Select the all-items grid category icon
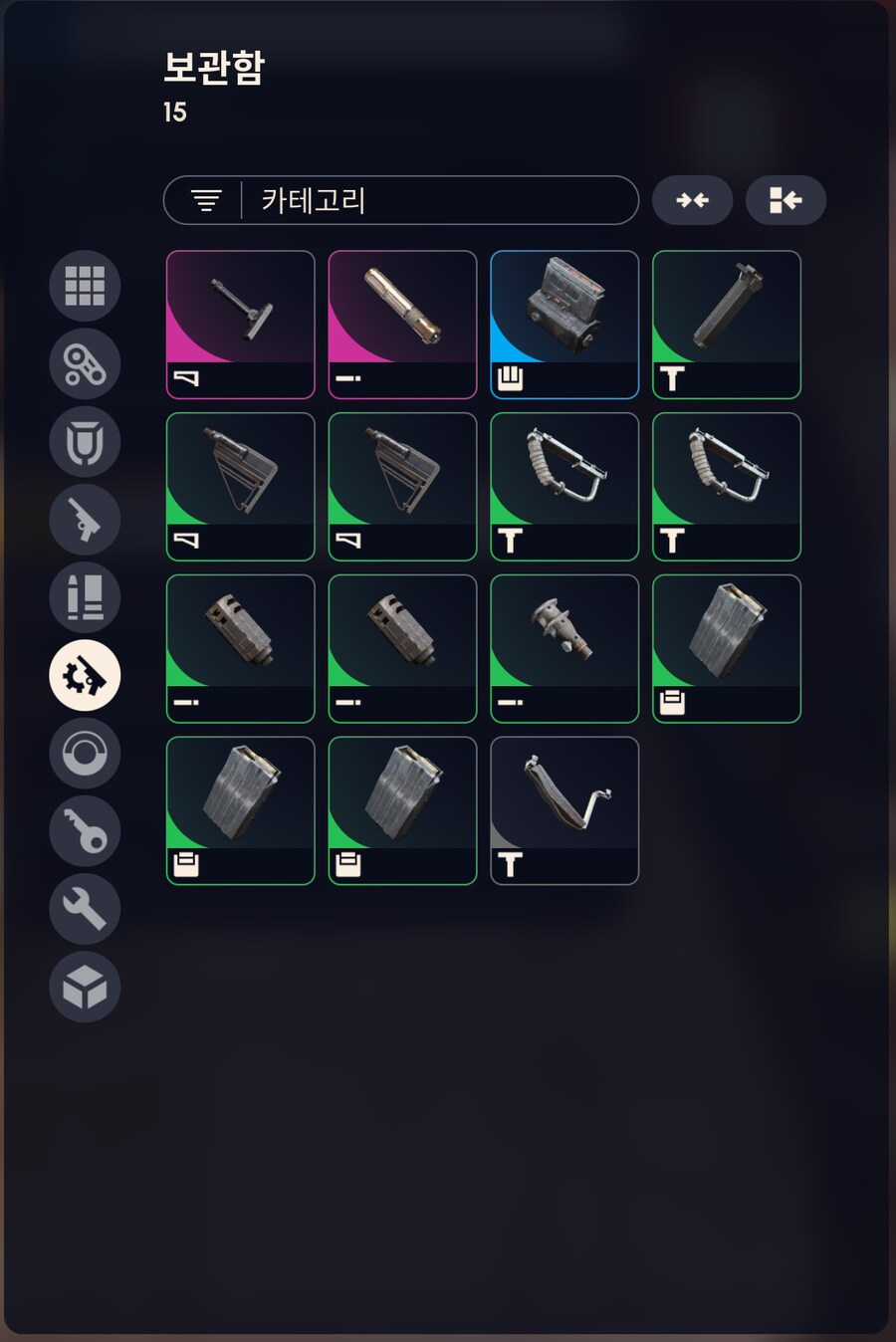896x1342 pixels. [85, 286]
